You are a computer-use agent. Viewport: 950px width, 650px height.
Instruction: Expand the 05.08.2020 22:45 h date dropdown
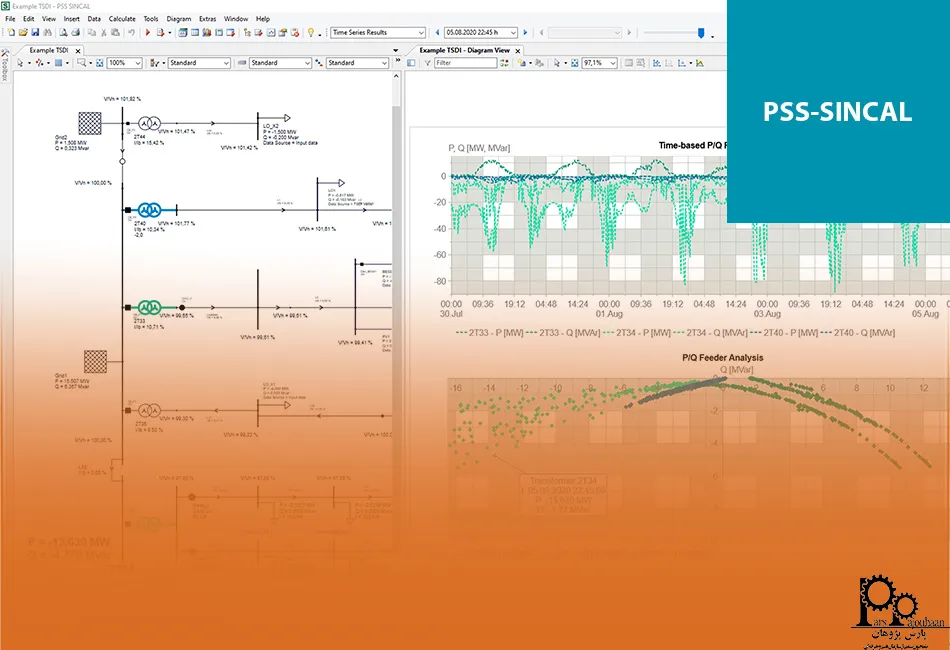[514, 33]
